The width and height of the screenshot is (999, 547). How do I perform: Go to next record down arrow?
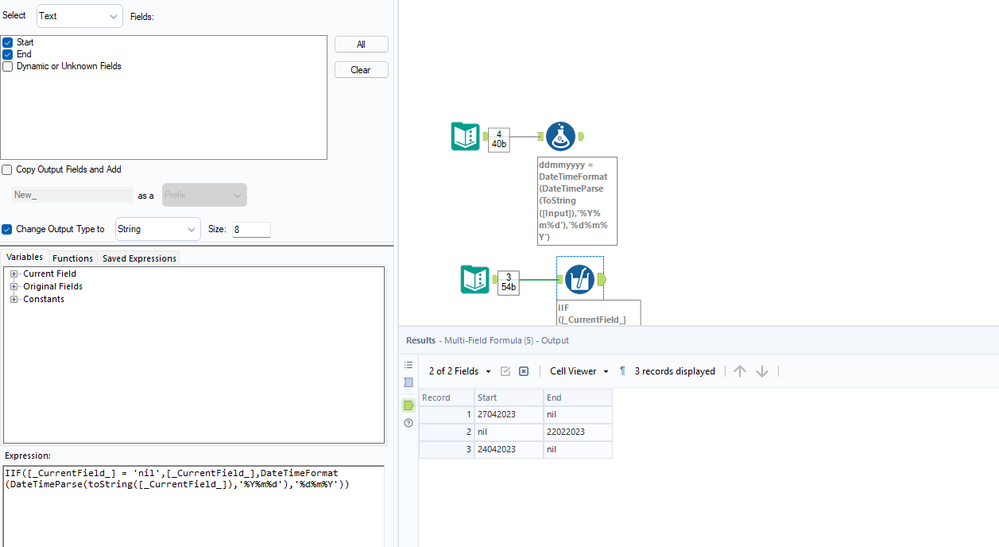[762, 371]
